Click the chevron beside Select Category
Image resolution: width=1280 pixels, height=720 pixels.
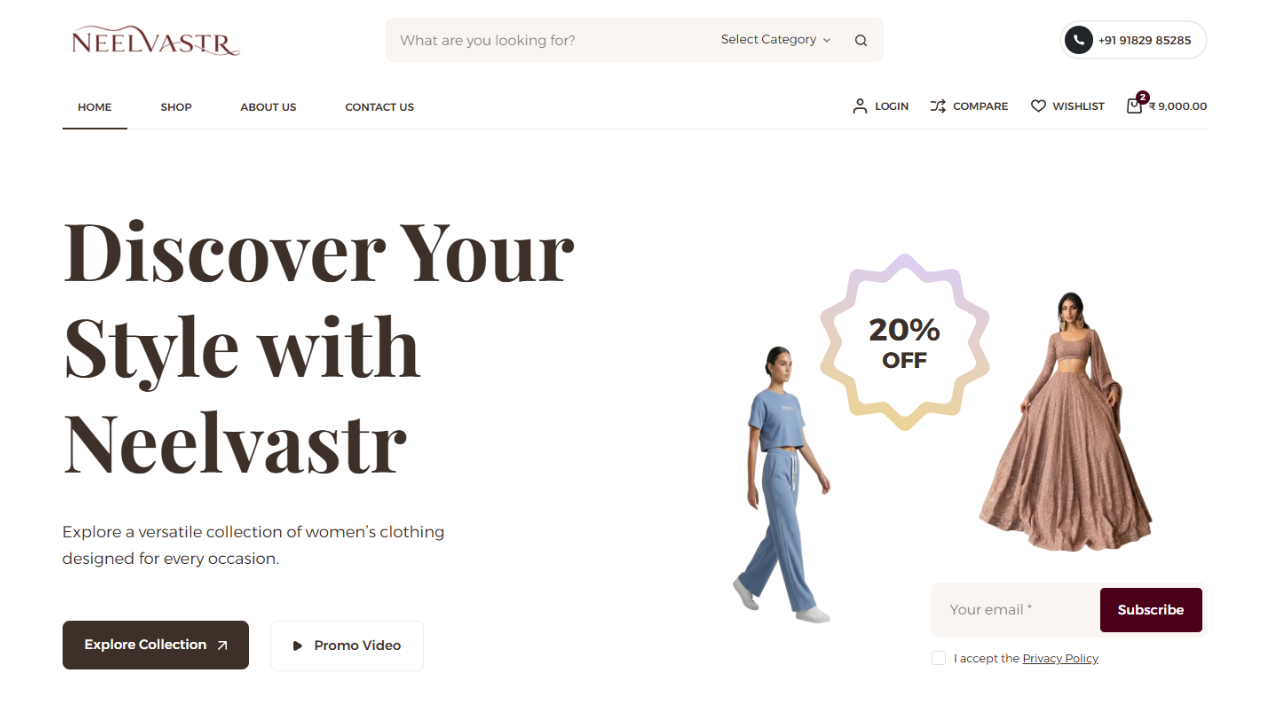827,40
